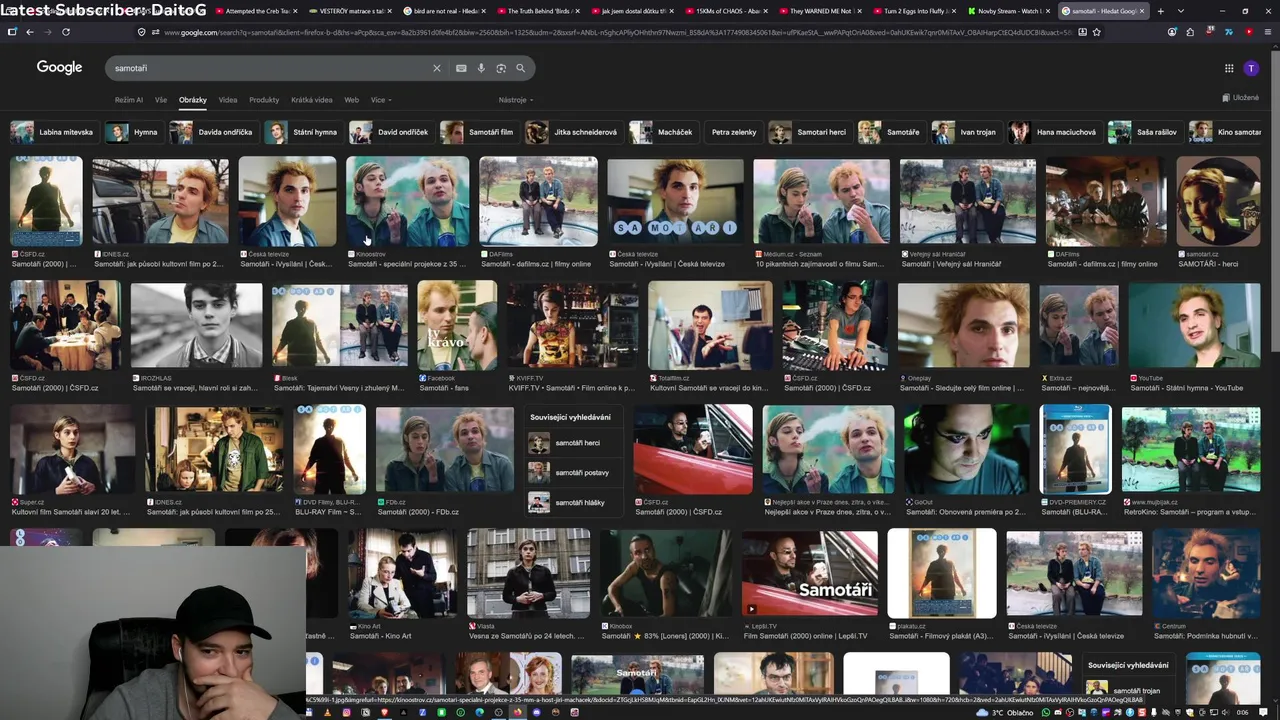Viewport: 1280px width, 720px height.
Task: Select the Samotáři herci filter chip
Action: [x=810, y=132]
